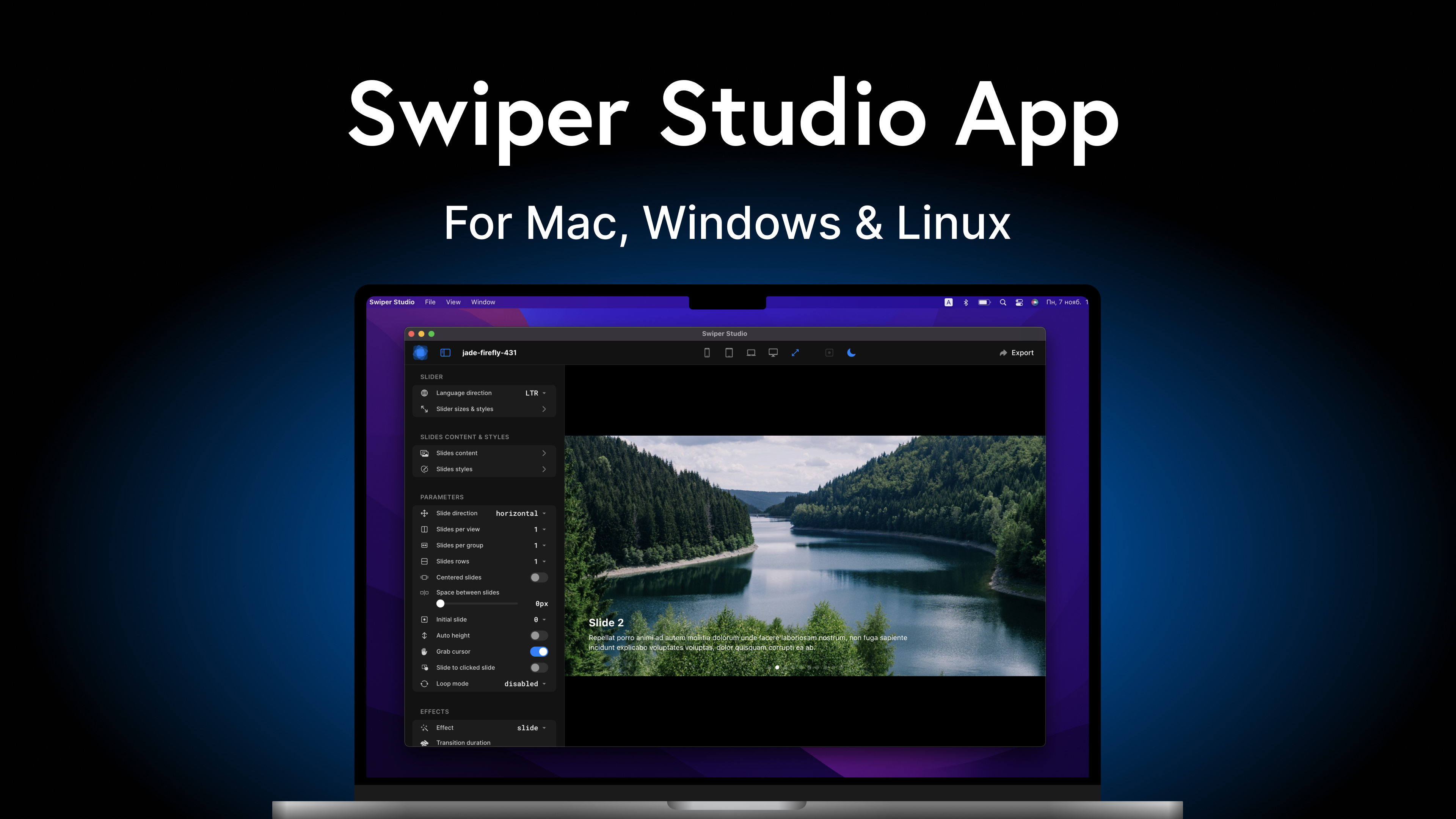Click the Space between slides slider handle
This screenshot has width=1456, height=819.
click(x=440, y=604)
